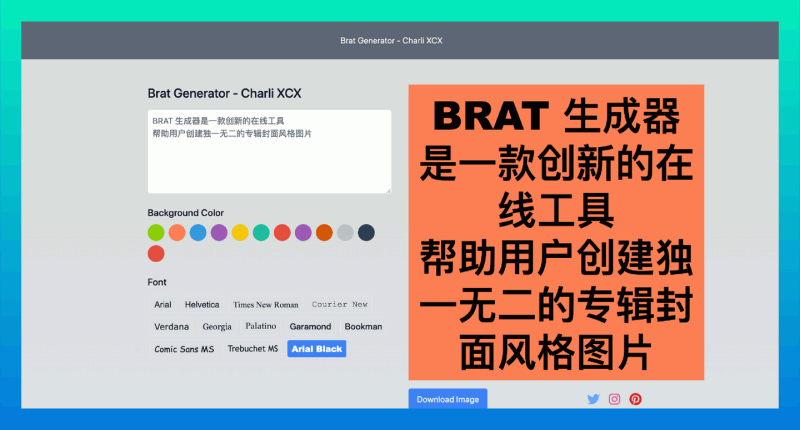The image size is (800, 430).
Task: Click the Background Color label
Action: pyautogui.click(x=186, y=213)
